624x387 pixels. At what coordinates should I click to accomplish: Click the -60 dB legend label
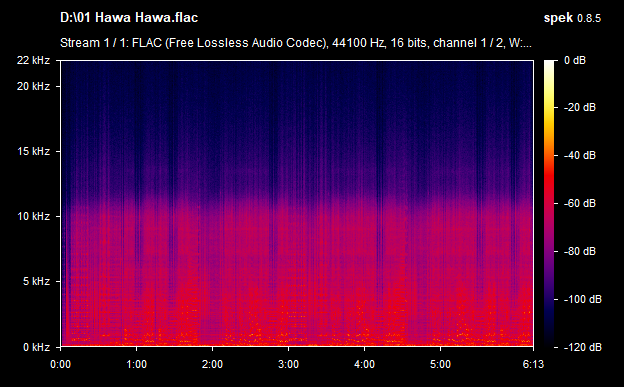click(580, 203)
